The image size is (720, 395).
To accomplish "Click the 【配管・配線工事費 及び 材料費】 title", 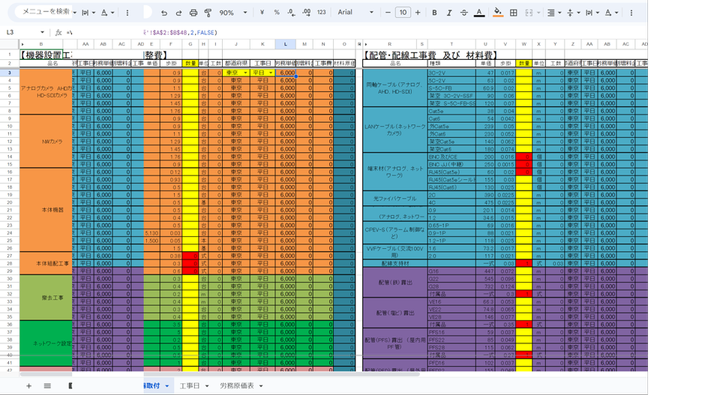I will [x=430, y=55].
